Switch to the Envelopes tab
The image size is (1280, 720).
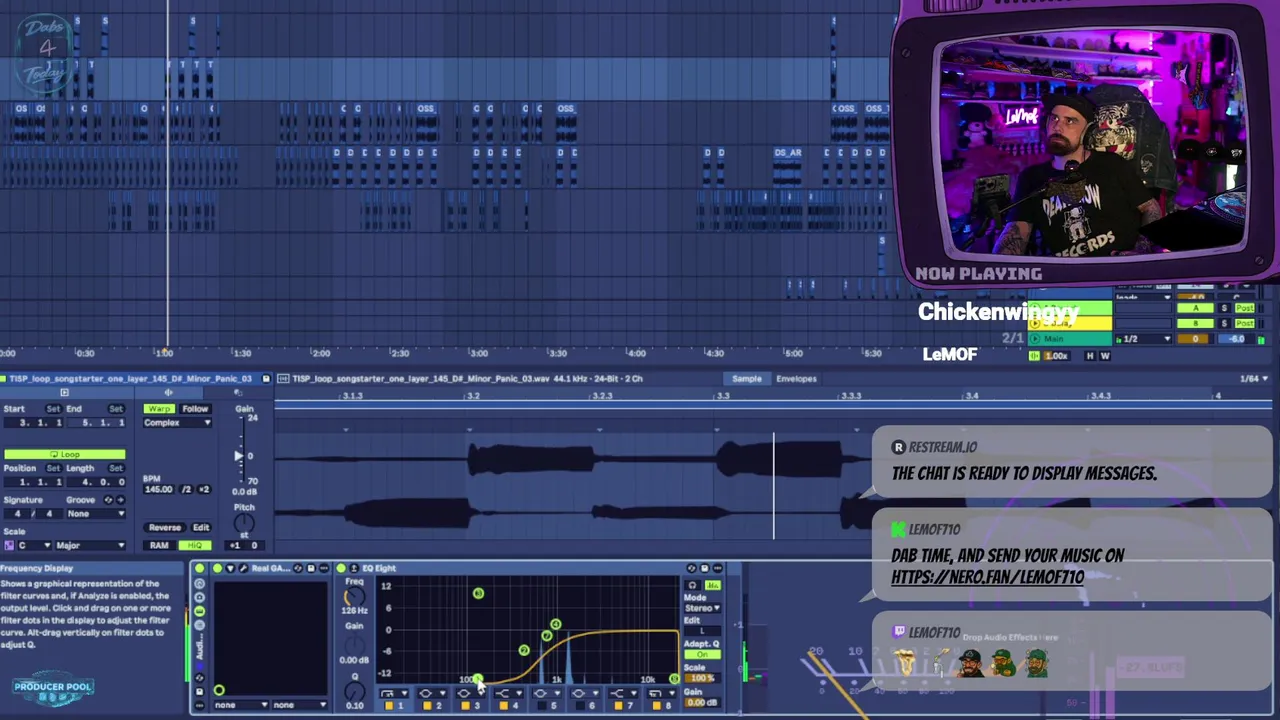(796, 379)
